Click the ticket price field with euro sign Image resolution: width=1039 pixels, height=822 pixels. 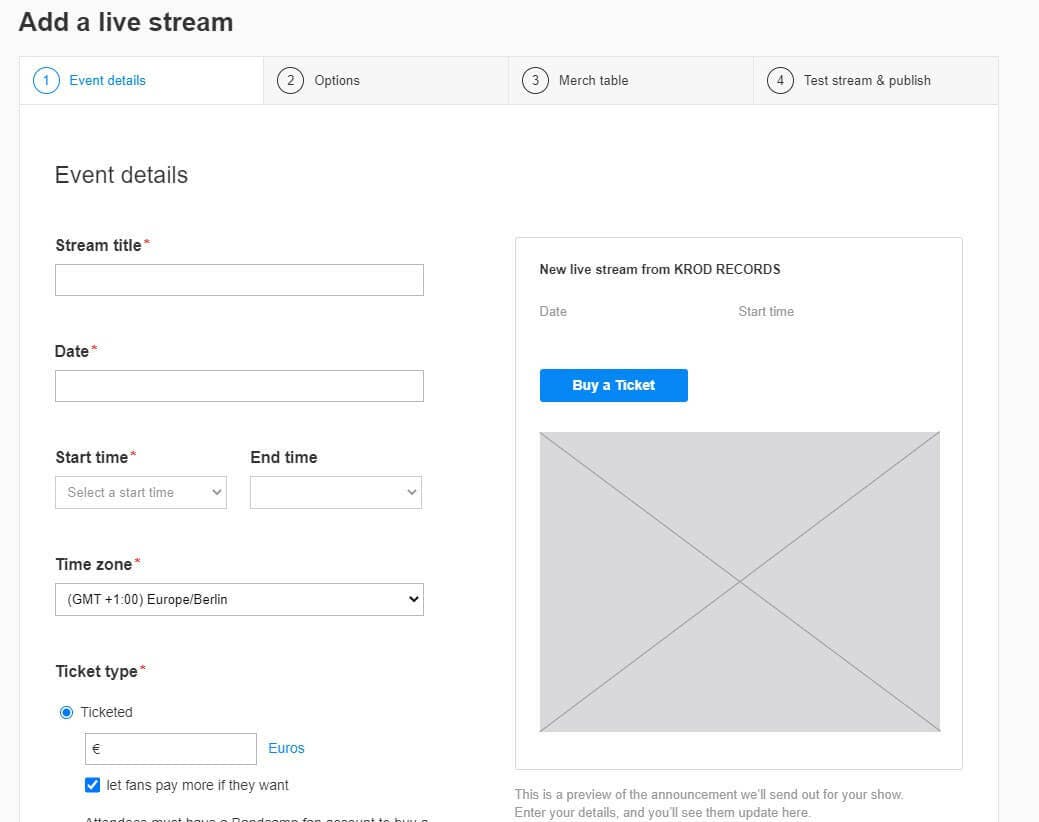coord(170,748)
